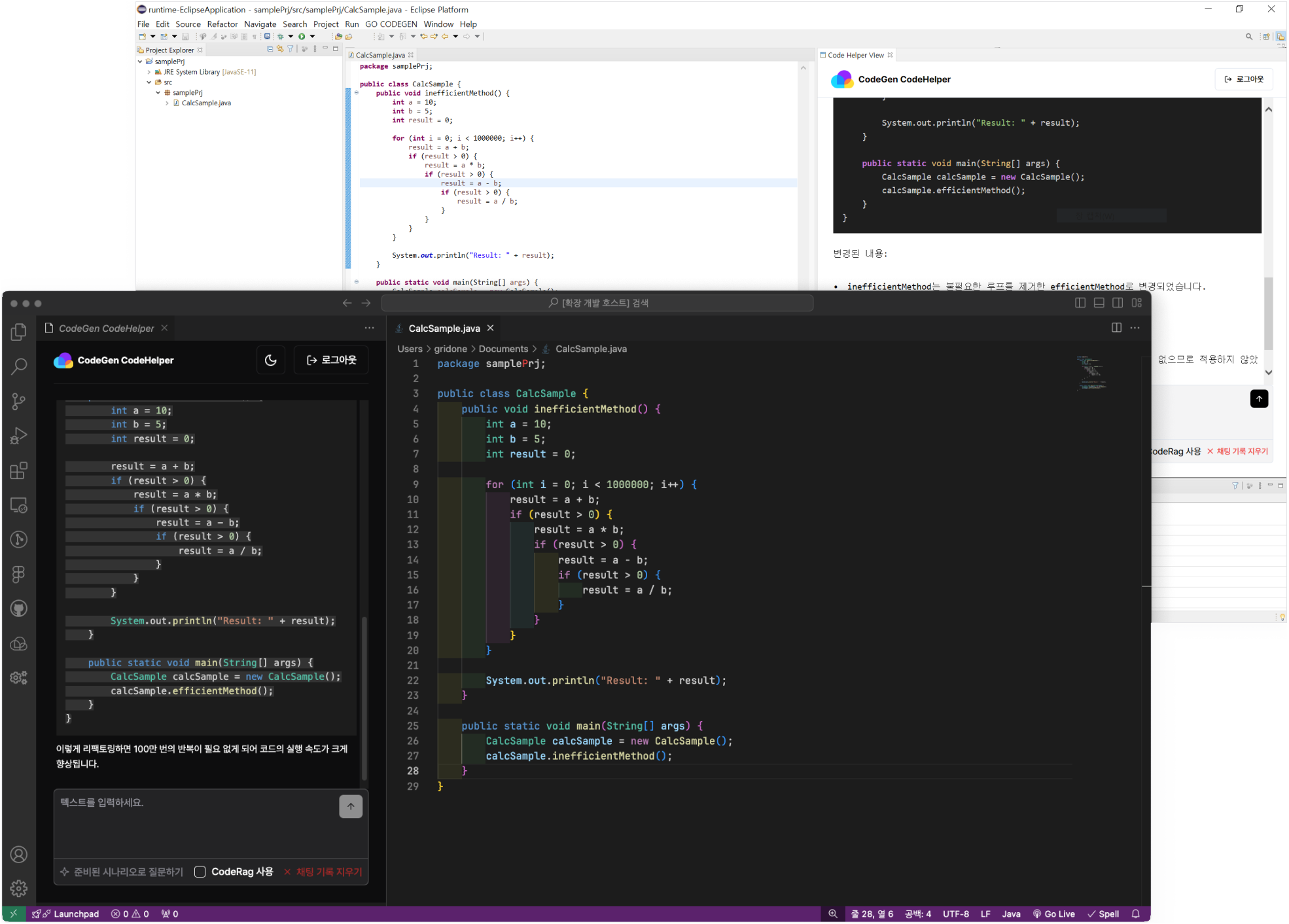Click the black send arrow button in Eclipse helper
Image resolution: width=1289 pixels, height=924 pixels.
[1259, 399]
